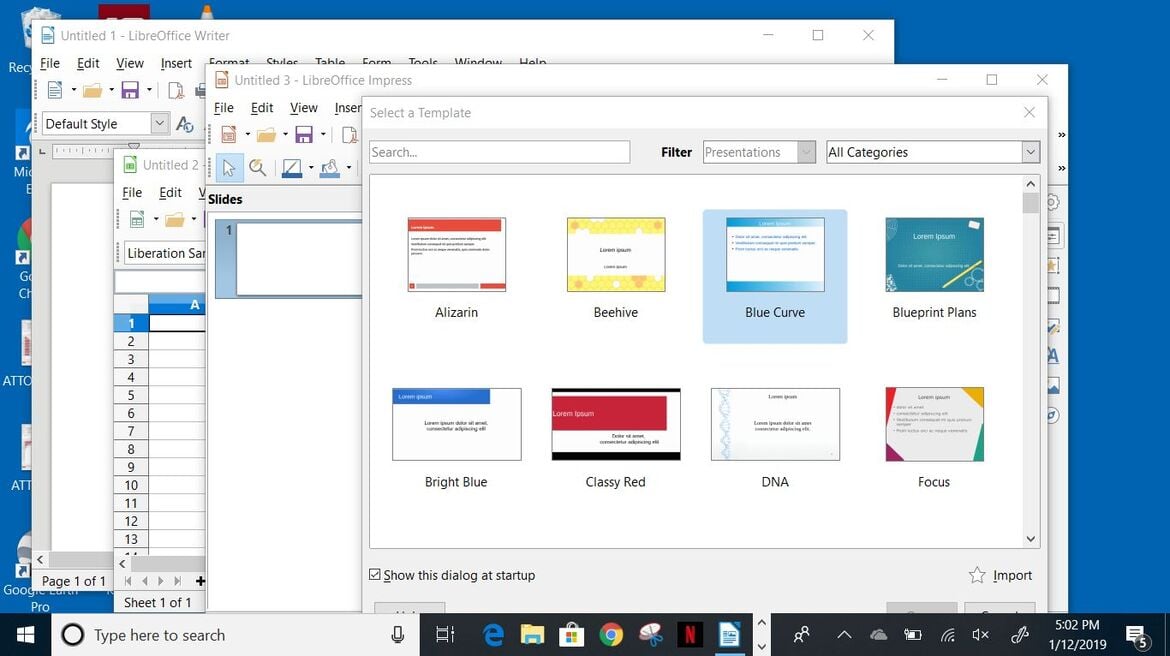Click the New Spreadsheet icon in Calc toolbar
This screenshot has width=1170, height=656.
coord(137,219)
